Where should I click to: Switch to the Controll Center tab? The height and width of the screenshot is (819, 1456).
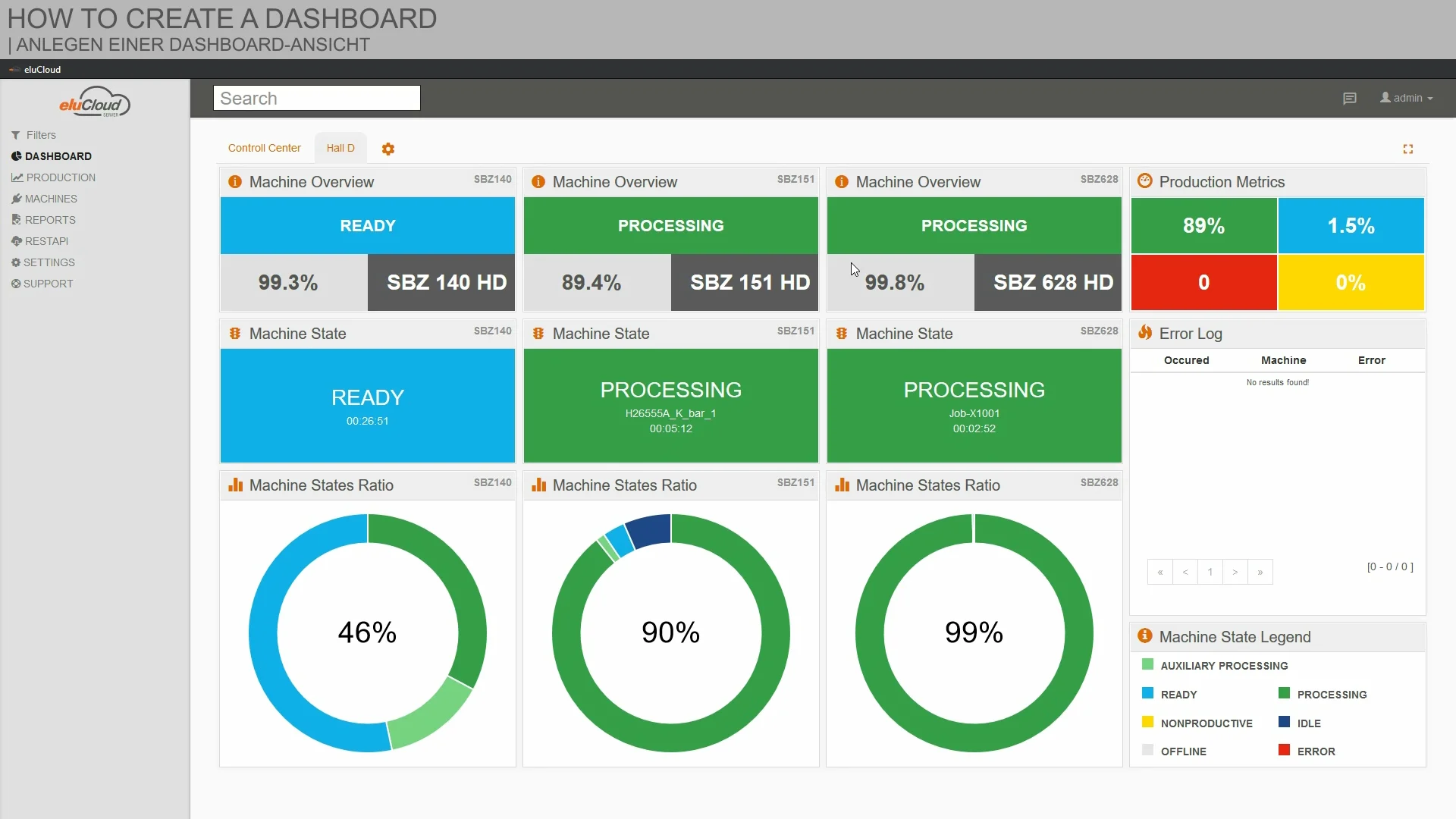(264, 148)
